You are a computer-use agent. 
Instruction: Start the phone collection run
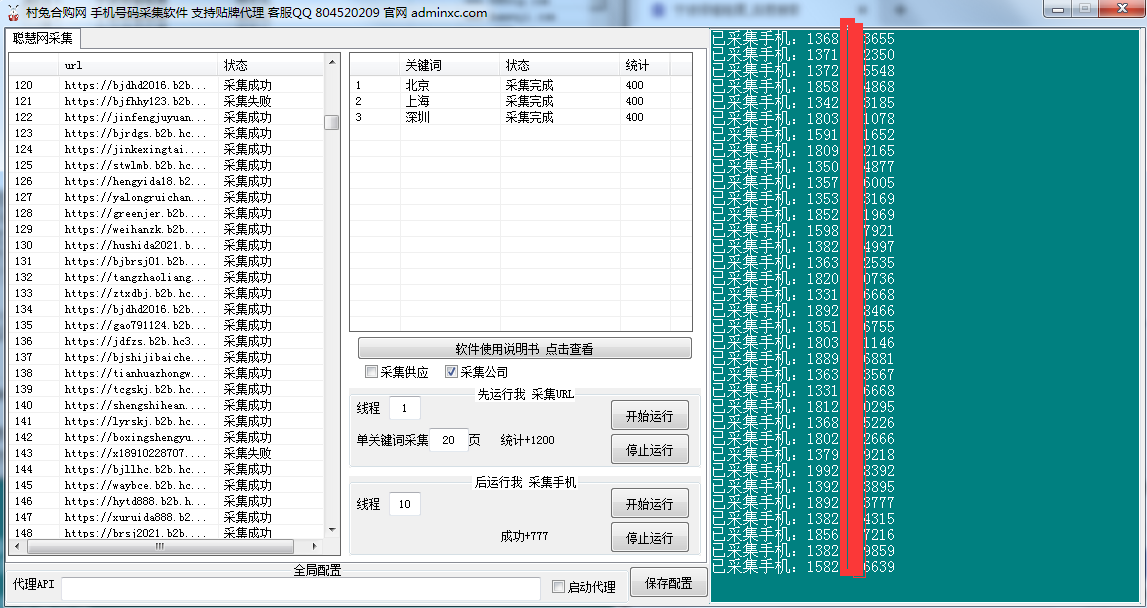tap(648, 503)
